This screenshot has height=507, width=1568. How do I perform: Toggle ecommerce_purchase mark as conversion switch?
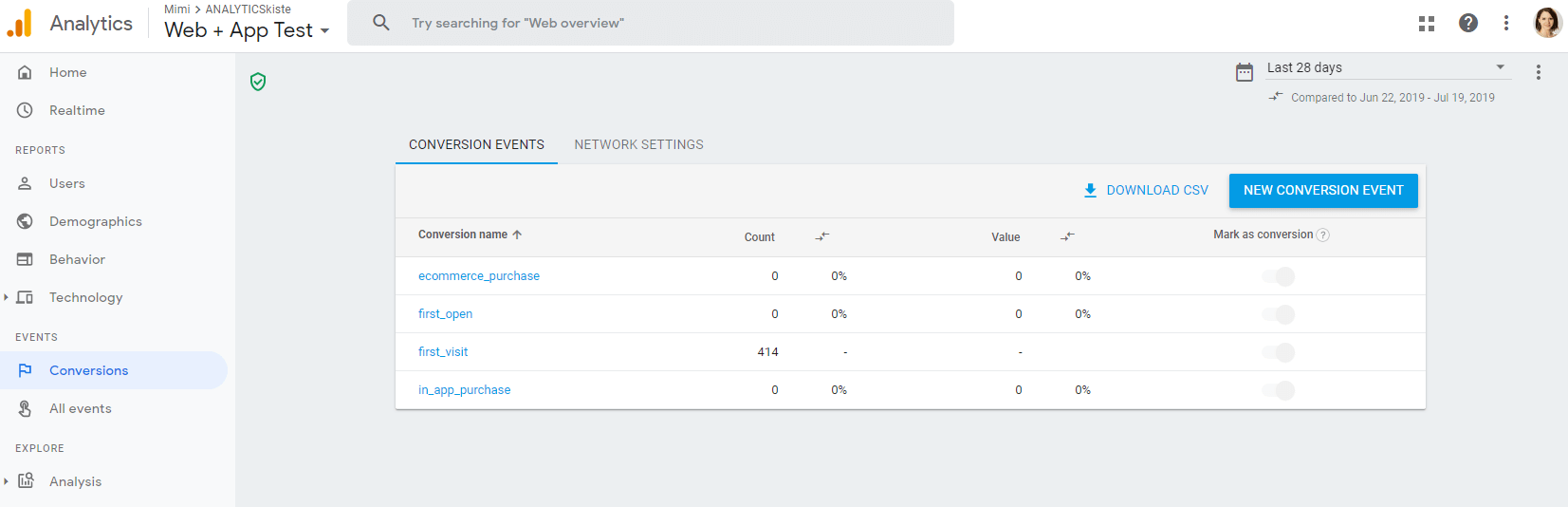[x=1279, y=276]
